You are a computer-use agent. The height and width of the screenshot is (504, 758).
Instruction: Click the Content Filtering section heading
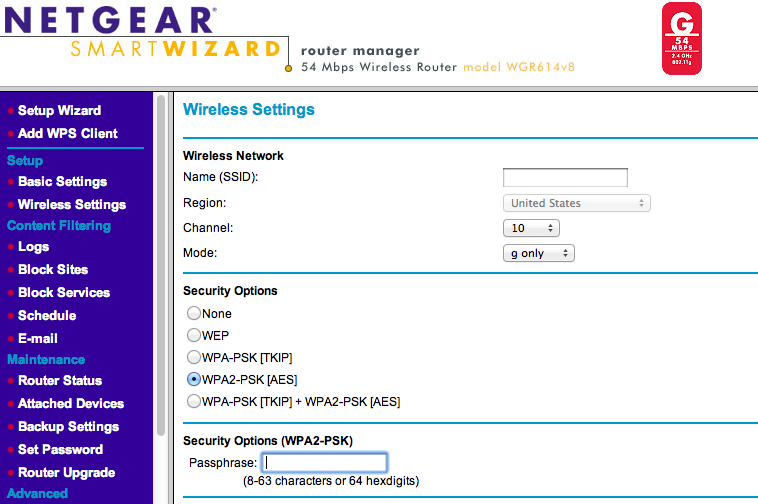tap(59, 226)
